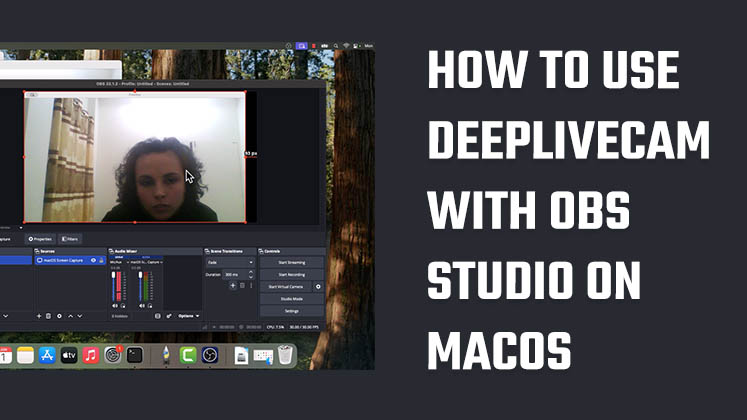The width and height of the screenshot is (747, 420).
Task: Add a new source with the plus icon
Action: (39, 316)
